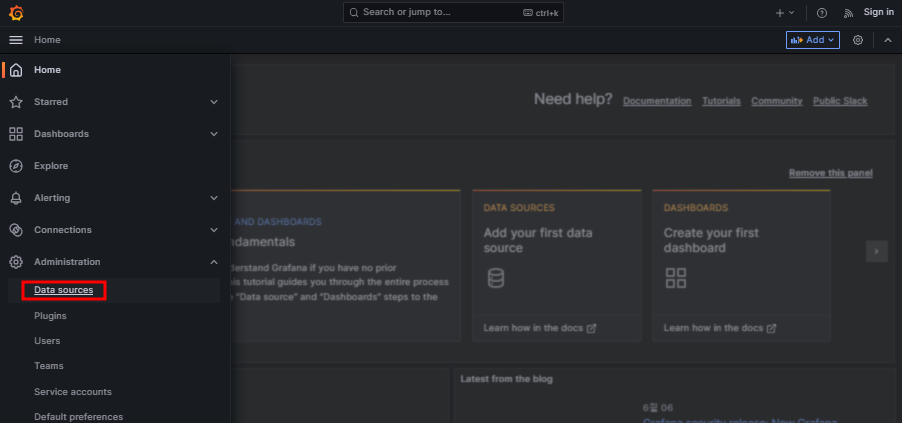902x423 pixels.
Task: Open the news RSS feed icon
Action: point(849,13)
